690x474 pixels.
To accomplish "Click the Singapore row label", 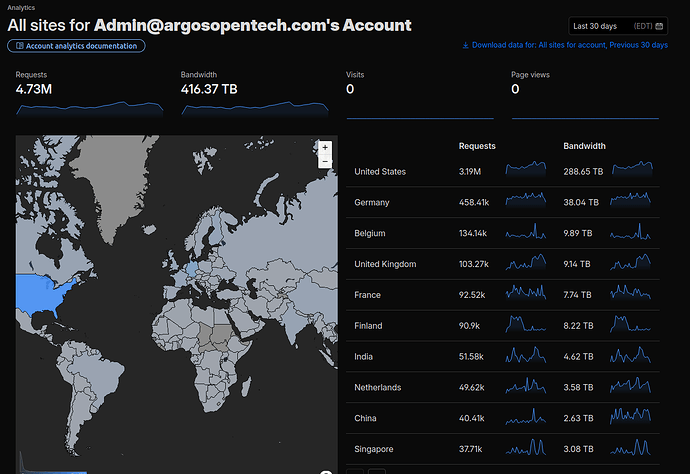I will coord(374,449).
